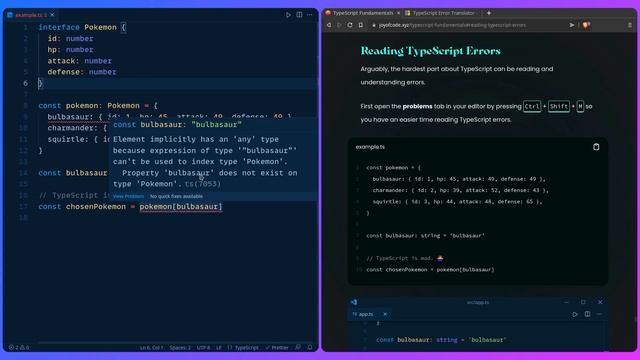640x360 pixels.
Task: Change indentation via Spaces: 2 status entry
Action: point(180,348)
